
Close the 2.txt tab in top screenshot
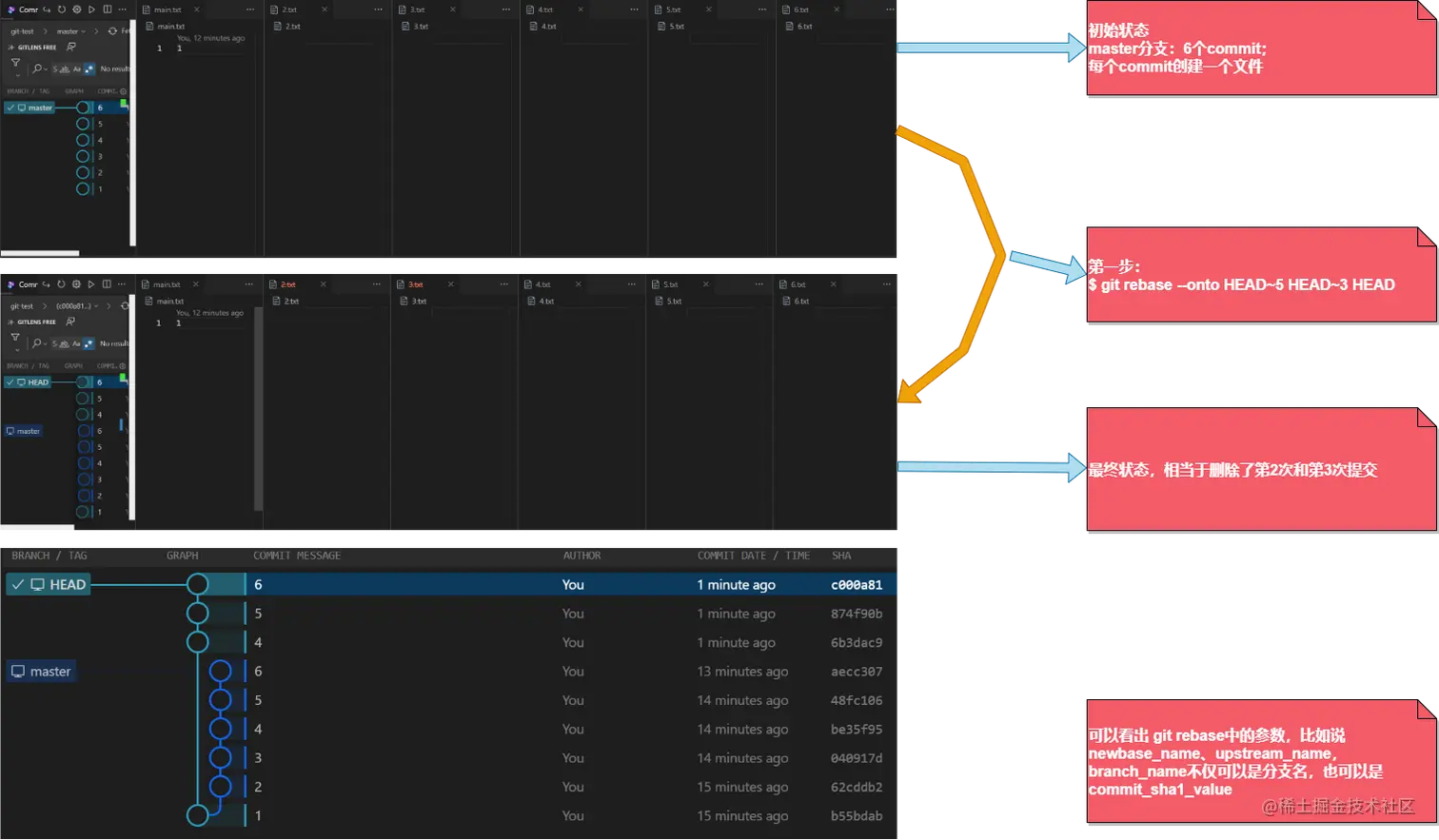click(325, 10)
